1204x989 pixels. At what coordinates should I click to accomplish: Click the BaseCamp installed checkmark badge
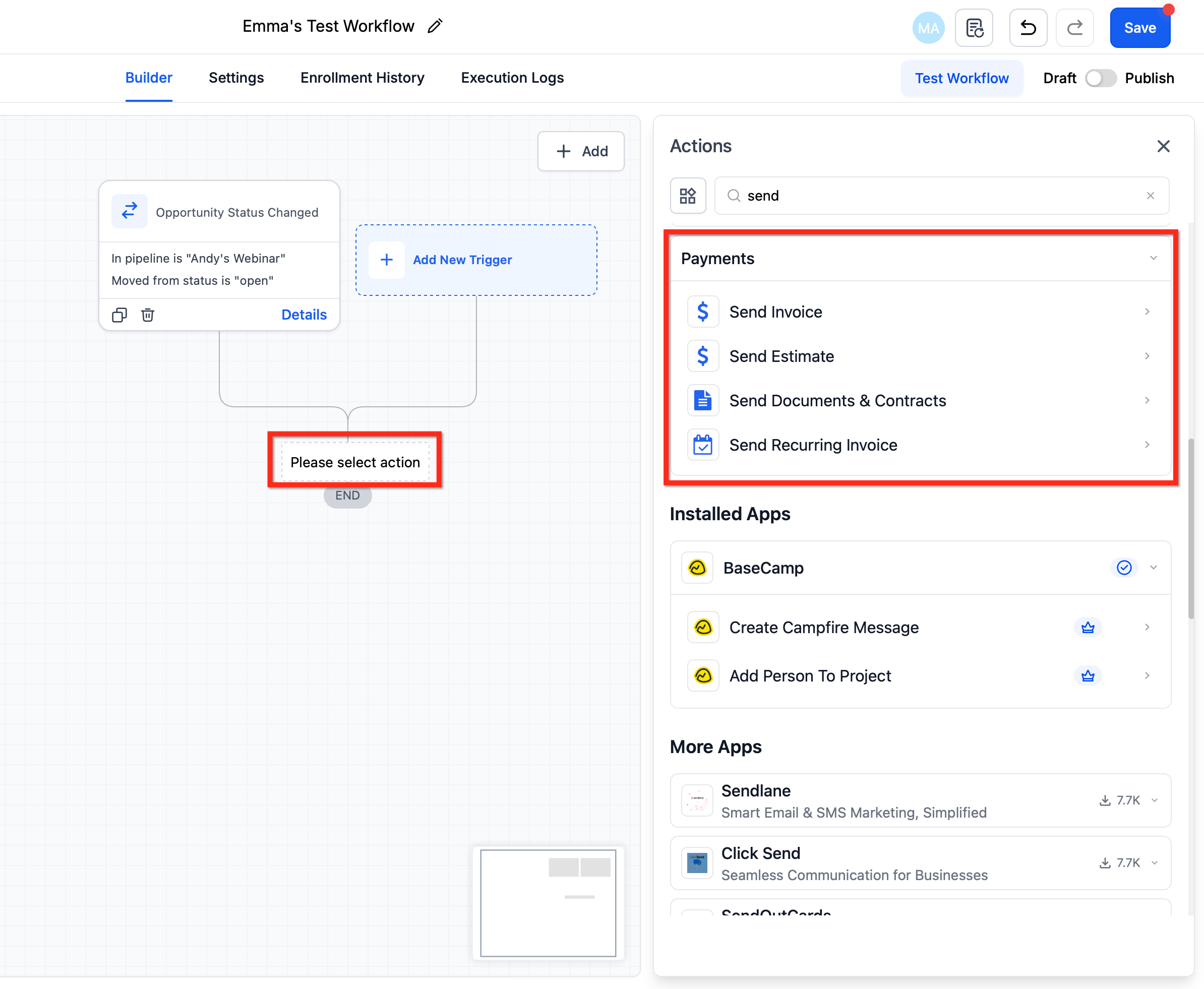(1124, 568)
